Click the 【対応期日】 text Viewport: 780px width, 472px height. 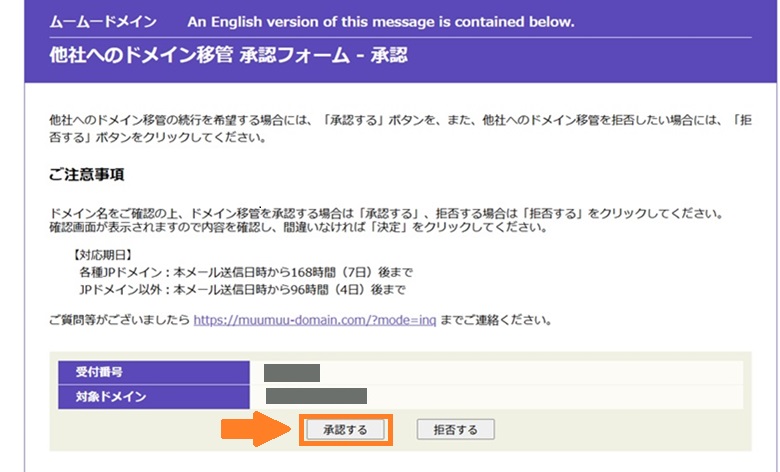(x=102, y=256)
